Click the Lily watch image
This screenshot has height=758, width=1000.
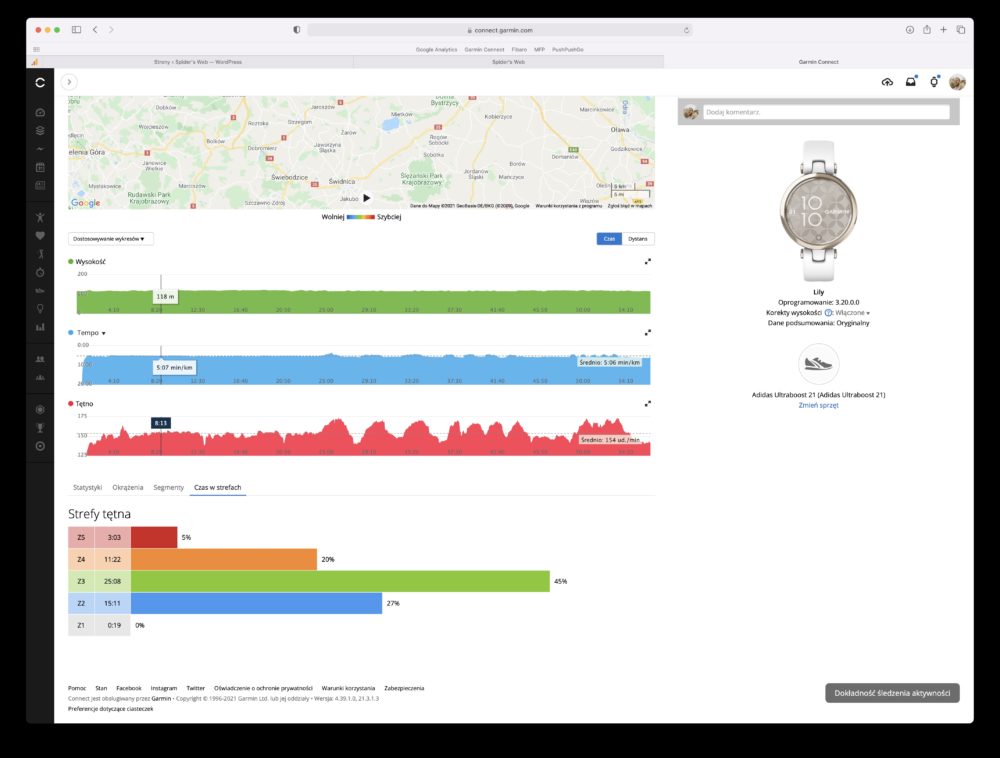point(818,212)
